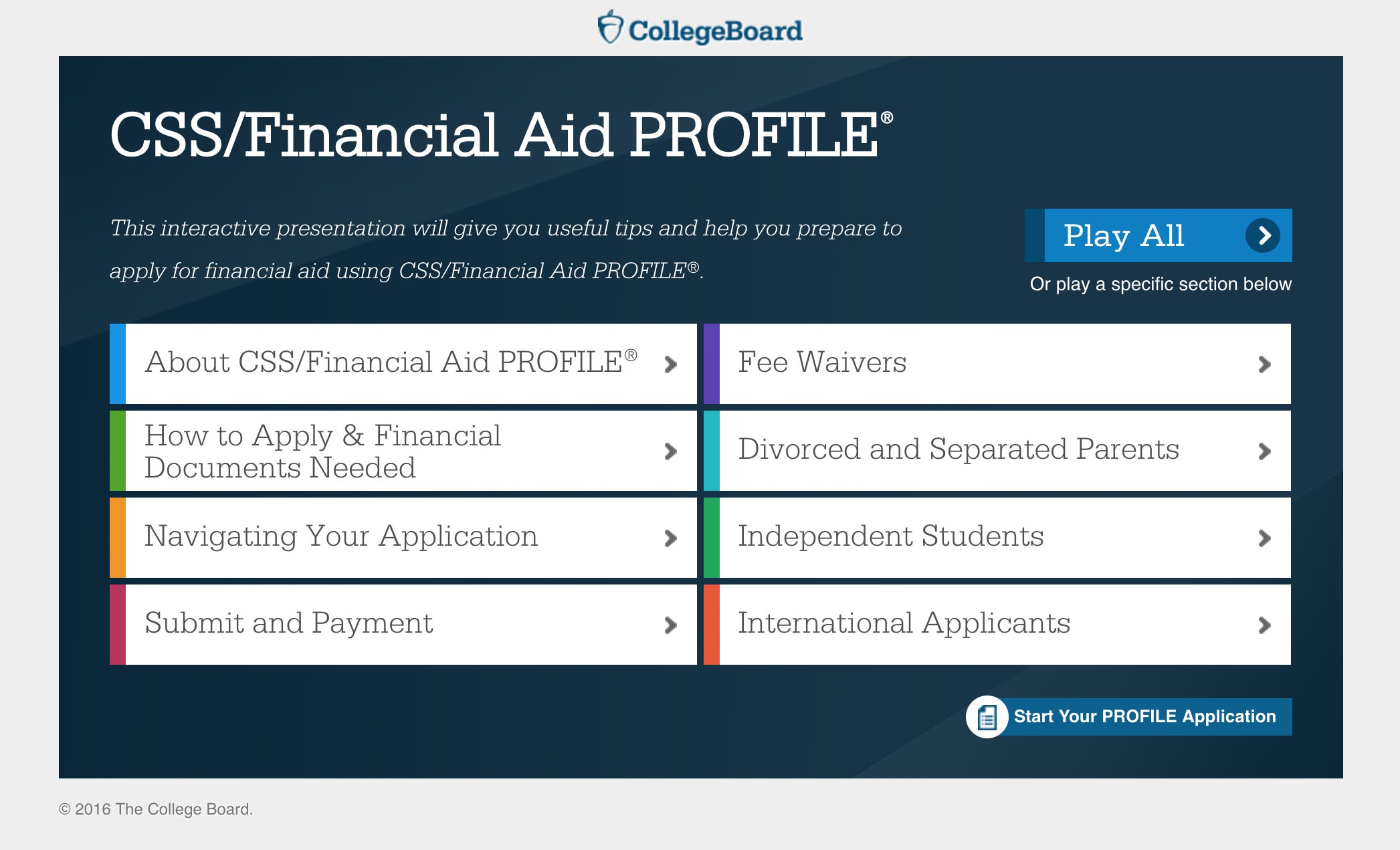The image size is (1400, 850).
Task: Click the College Board acorn logo
Action: pyautogui.click(x=609, y=28)
